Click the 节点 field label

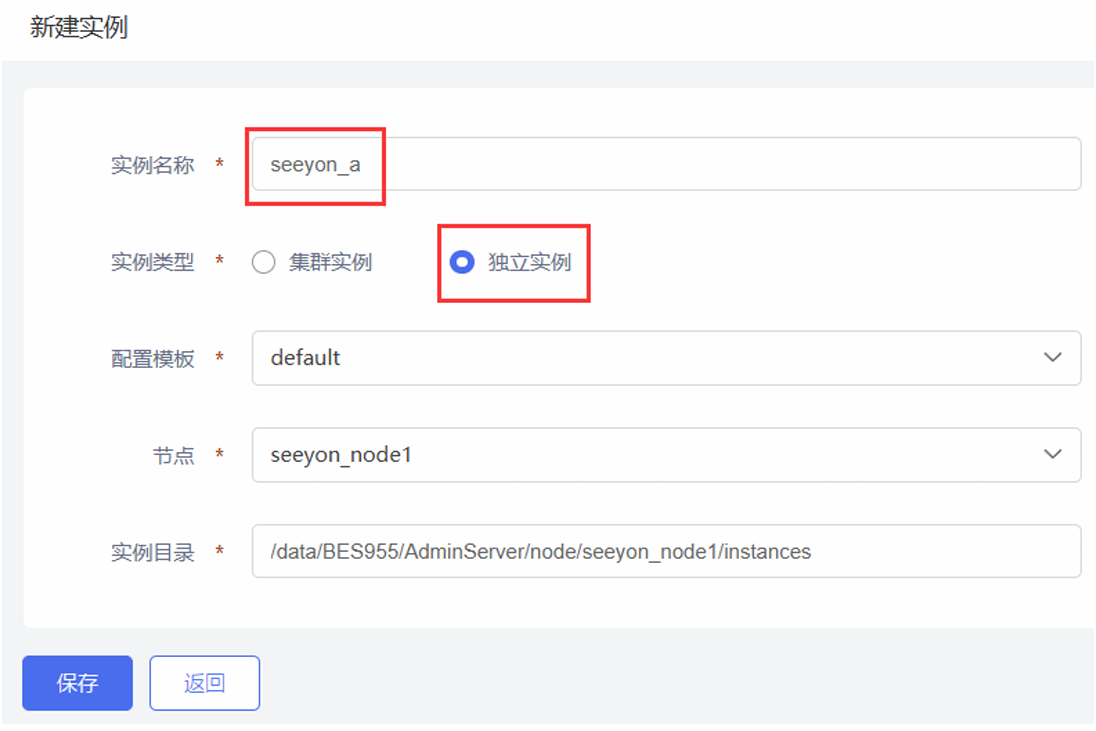pyautogui.click(x=173, y=456)
